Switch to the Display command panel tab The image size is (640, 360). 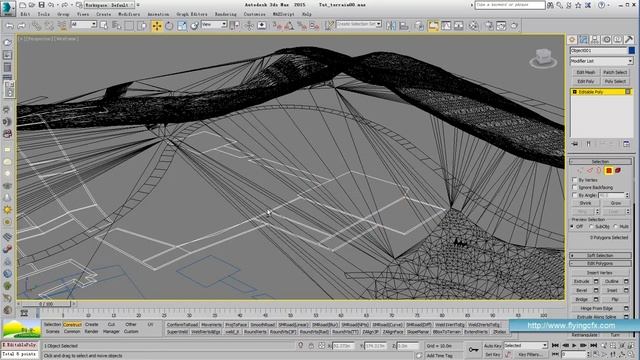tap(618, 40)
